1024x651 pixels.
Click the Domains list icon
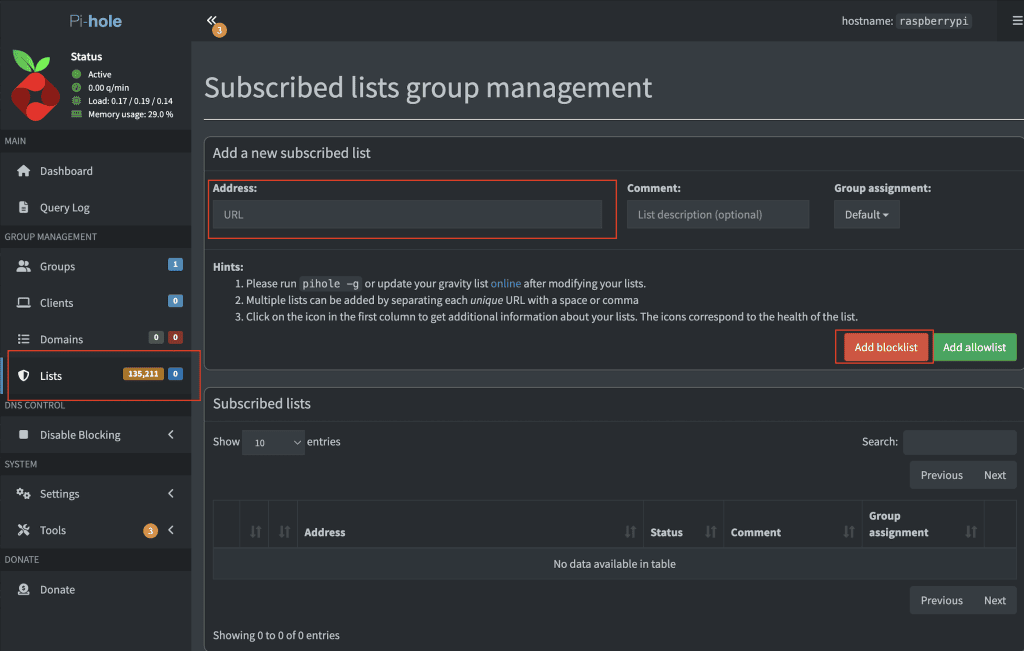[24, 340]
